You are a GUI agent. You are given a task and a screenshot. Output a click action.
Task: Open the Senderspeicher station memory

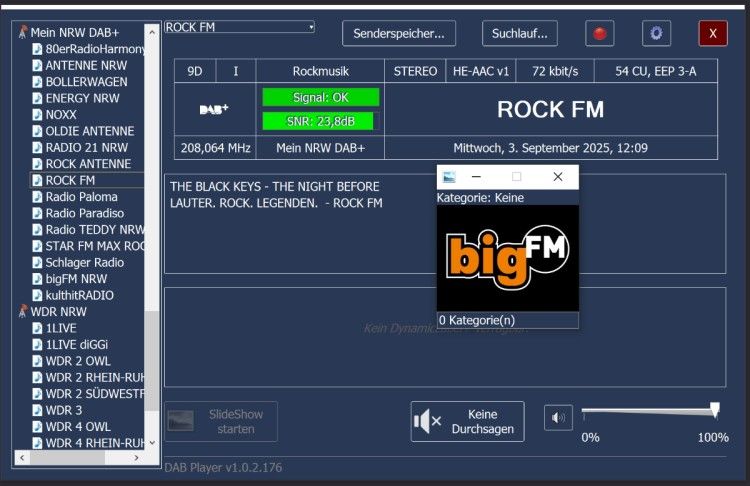tap(399, 33)
